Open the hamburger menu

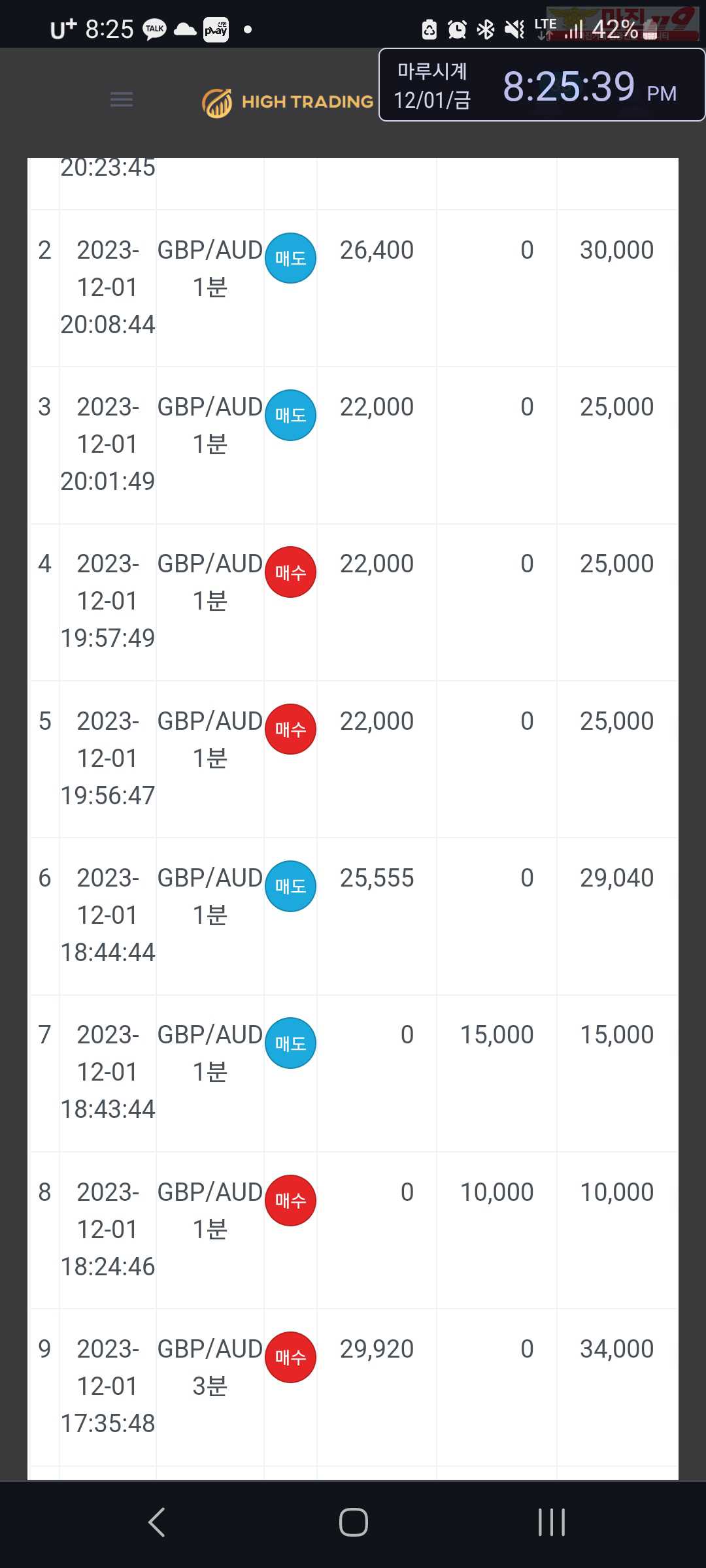pos(122,99)
